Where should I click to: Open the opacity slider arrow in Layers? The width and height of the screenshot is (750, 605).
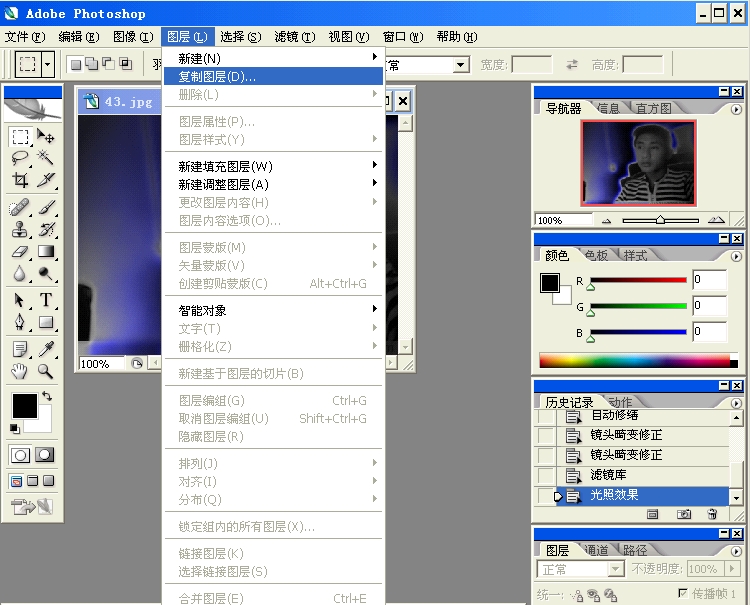click(x=730, y=569)
